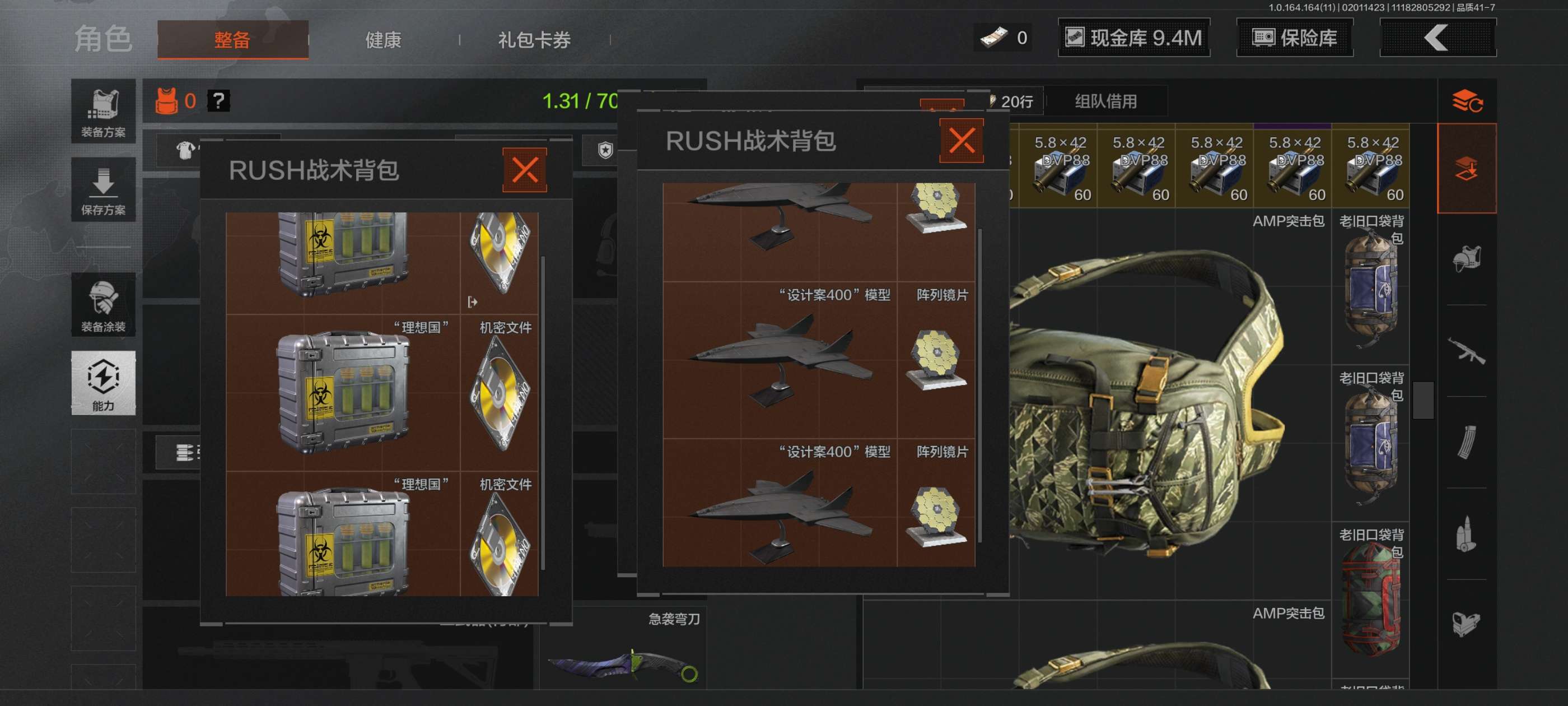The height and width of the screenshot is (706, 1568).
Task: Switch to the 健康 tab
Action: pos(383,40)
